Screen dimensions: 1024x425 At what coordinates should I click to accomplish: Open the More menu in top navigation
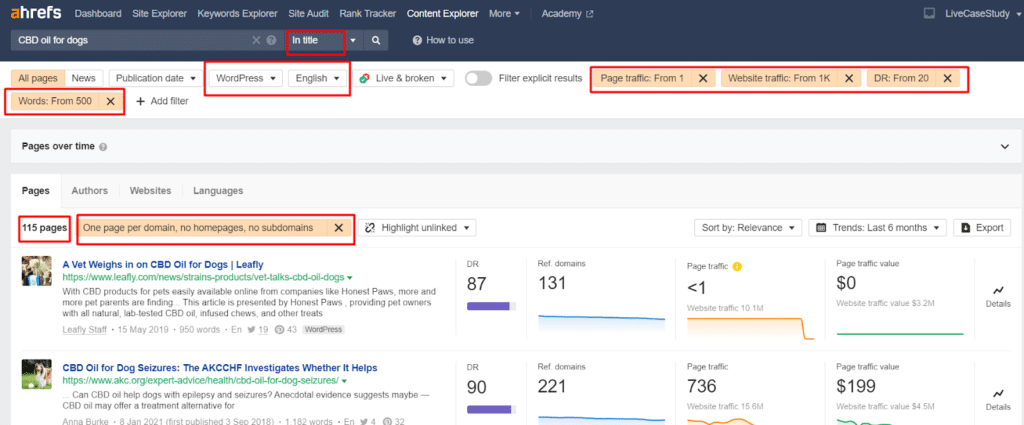point(504,13)
